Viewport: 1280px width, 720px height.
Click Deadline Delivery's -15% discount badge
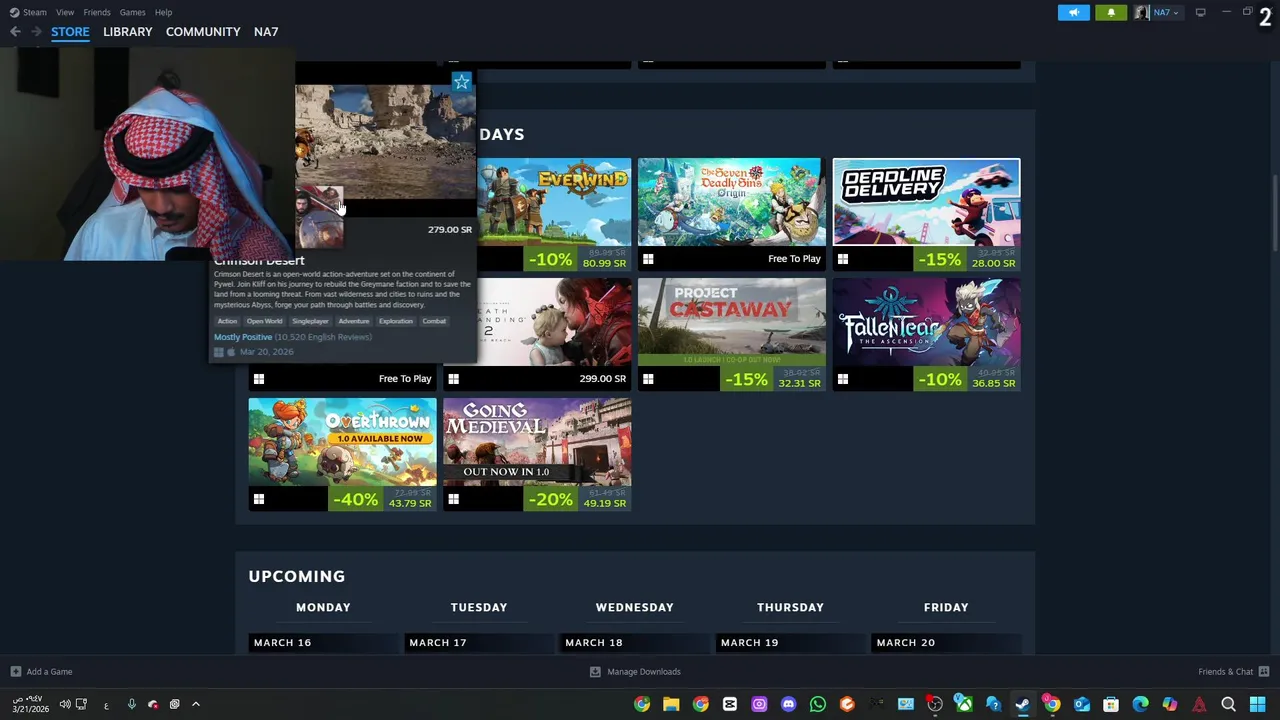(x=941, y=259)
